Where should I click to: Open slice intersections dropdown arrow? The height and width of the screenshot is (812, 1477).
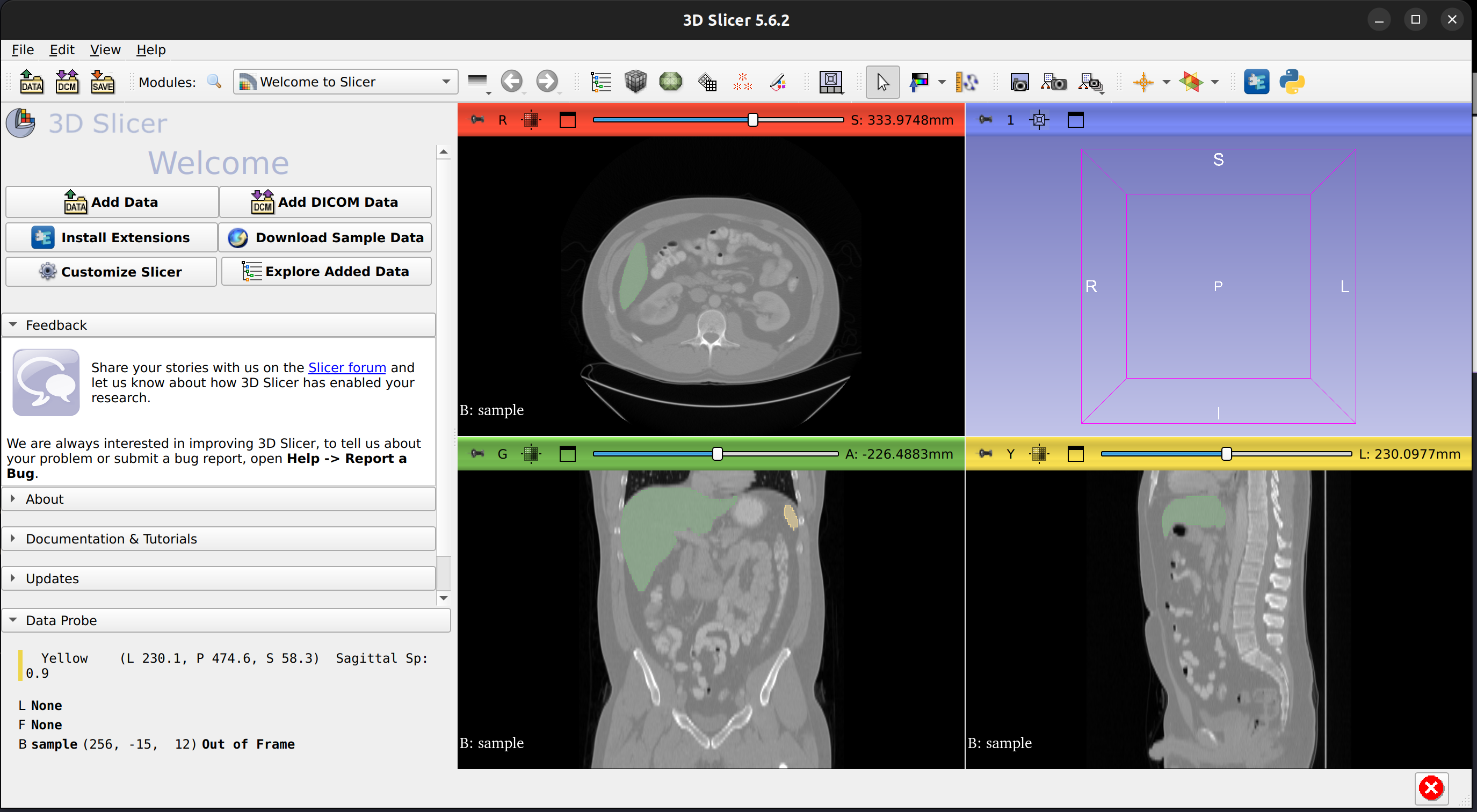pyautogui.click(x=1214, y=82)
